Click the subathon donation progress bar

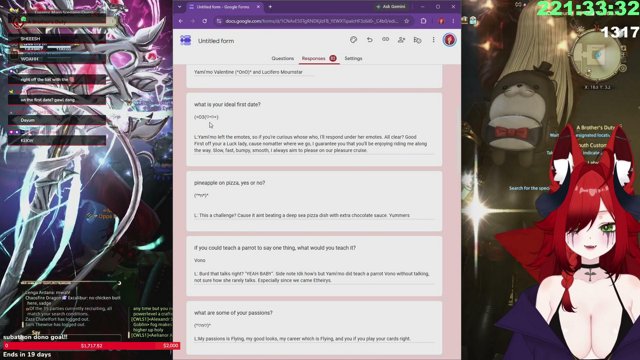coord(92,346)
